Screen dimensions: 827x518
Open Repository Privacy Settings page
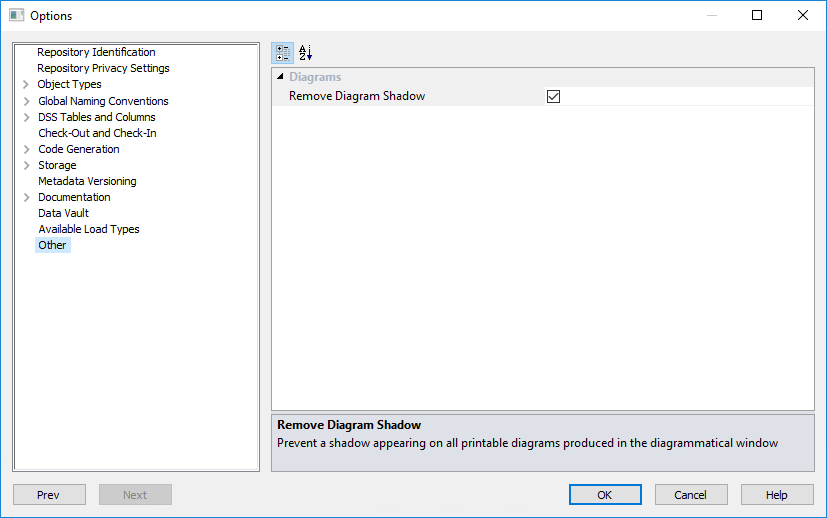(x=103, y=68)
